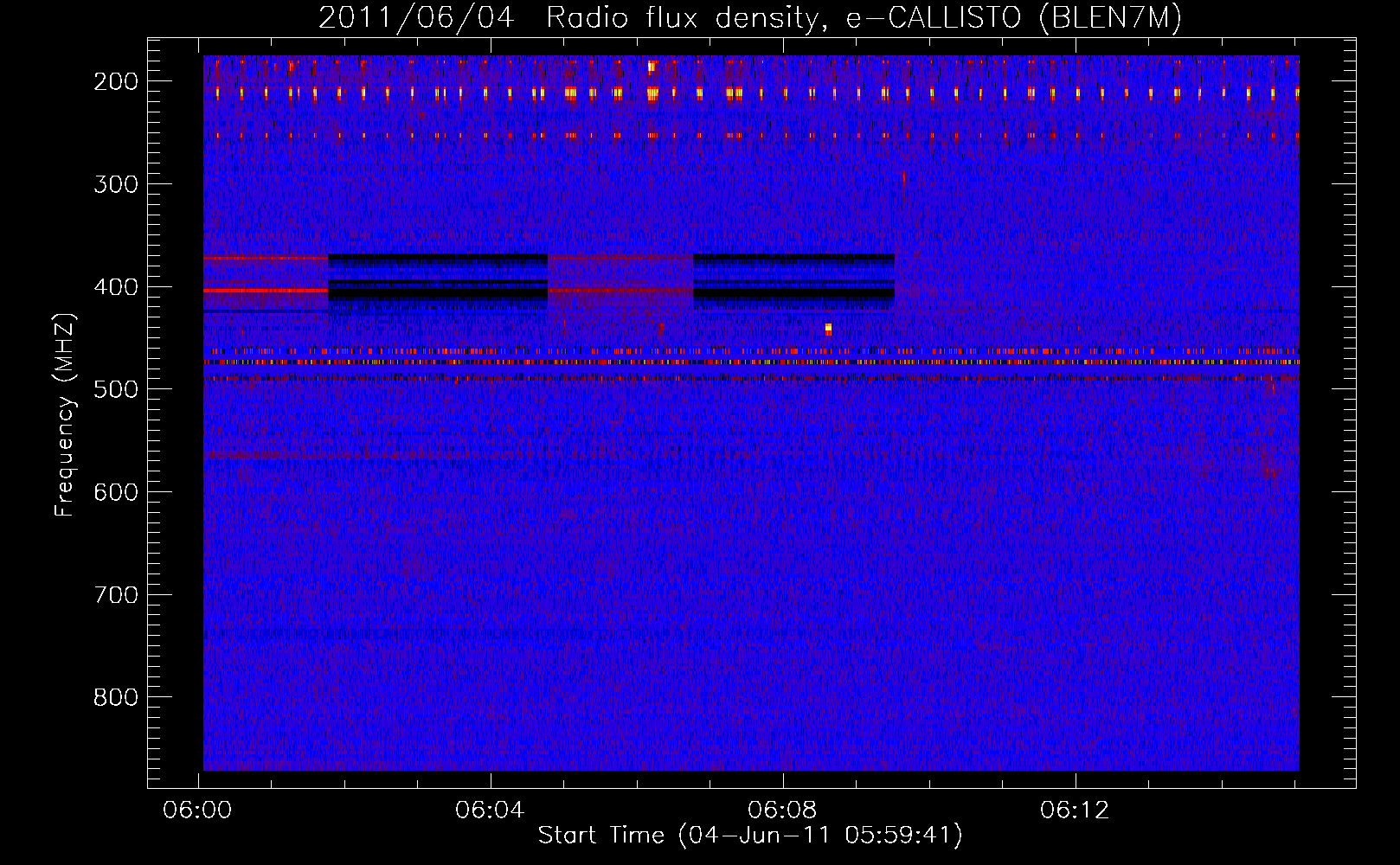Click the "Frequency (MHZ)" axis label
Image resolution: width=1400 pixels, height=865 pixels.
65,415
